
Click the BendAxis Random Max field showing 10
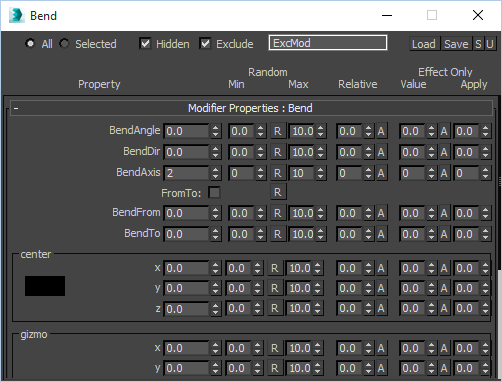coord(302,173)
